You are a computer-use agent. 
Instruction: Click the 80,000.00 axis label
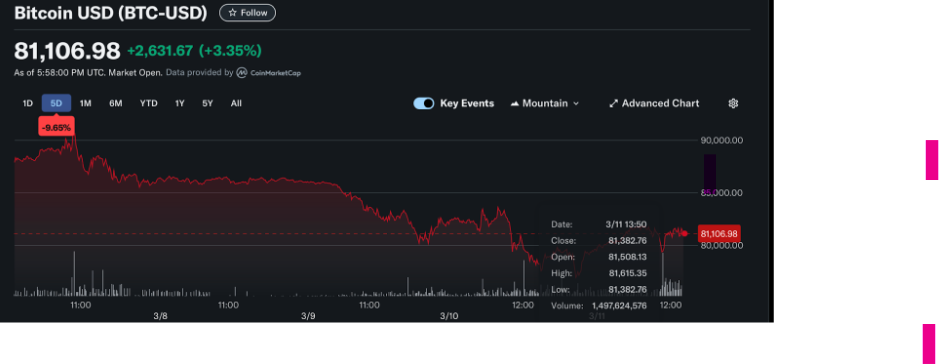pos(722,245)
